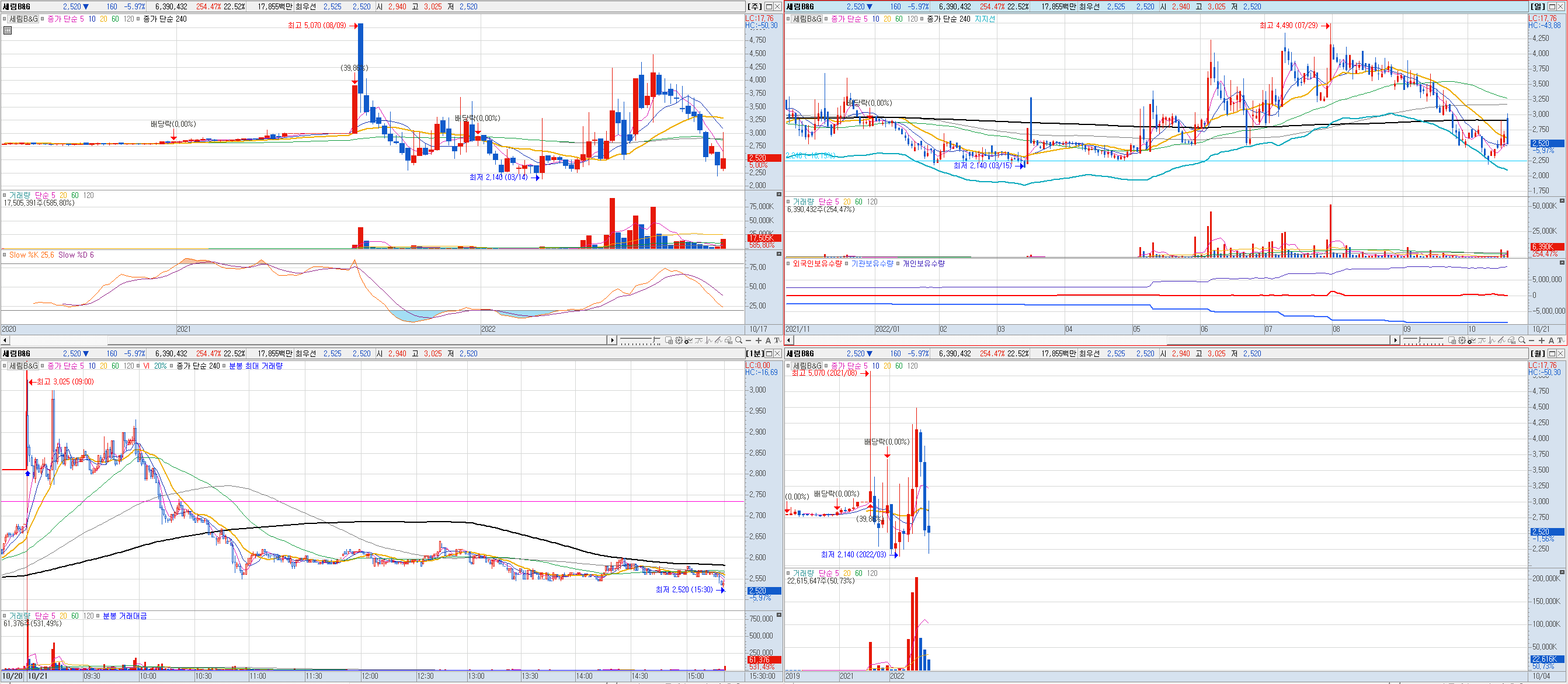The image size is (1568, 684).
Task: Click the magnifier icon on weekly chart toolbar
Action: coord(739,341)
